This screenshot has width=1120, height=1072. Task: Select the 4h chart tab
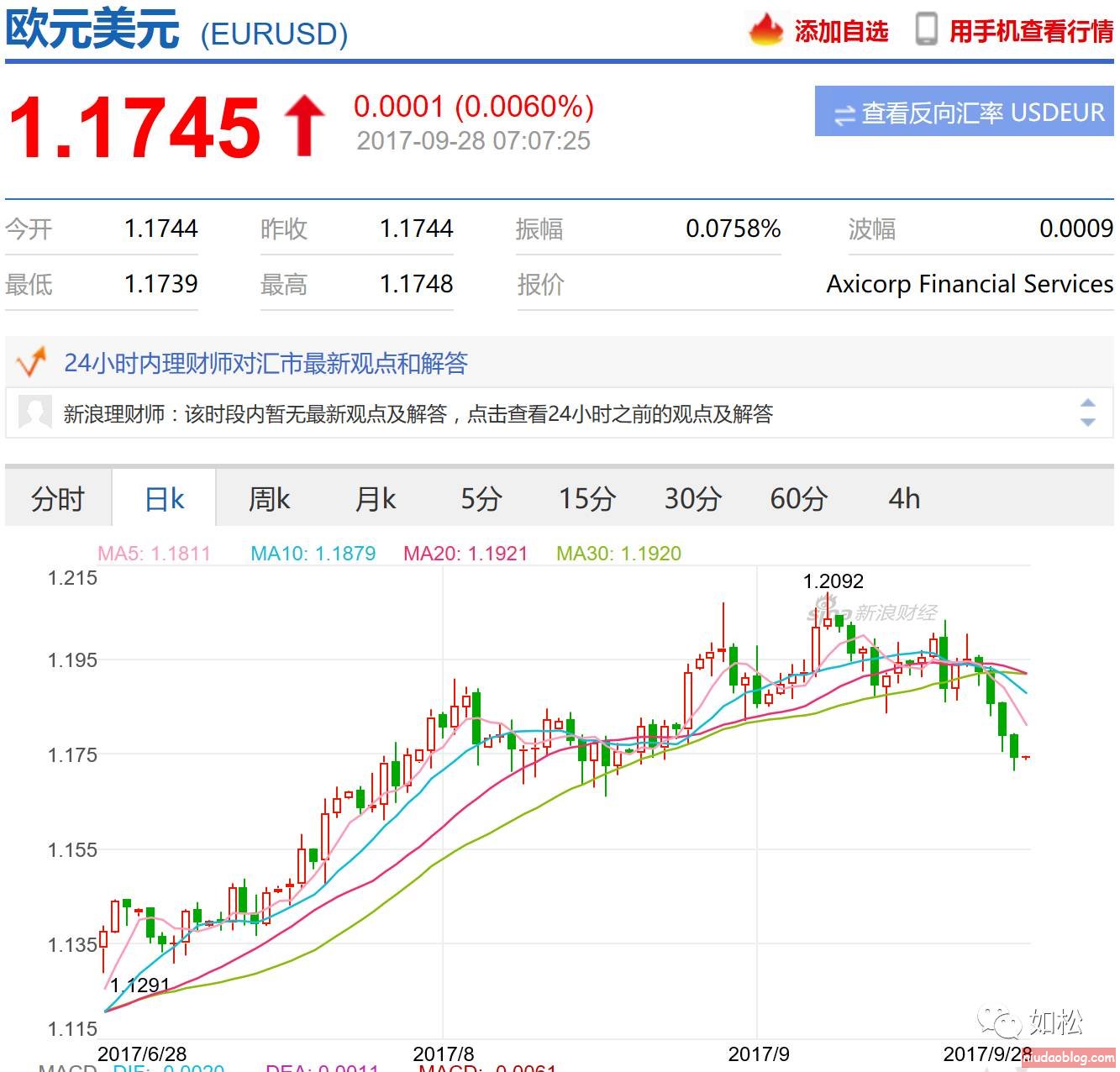click(x=904, y=499)
